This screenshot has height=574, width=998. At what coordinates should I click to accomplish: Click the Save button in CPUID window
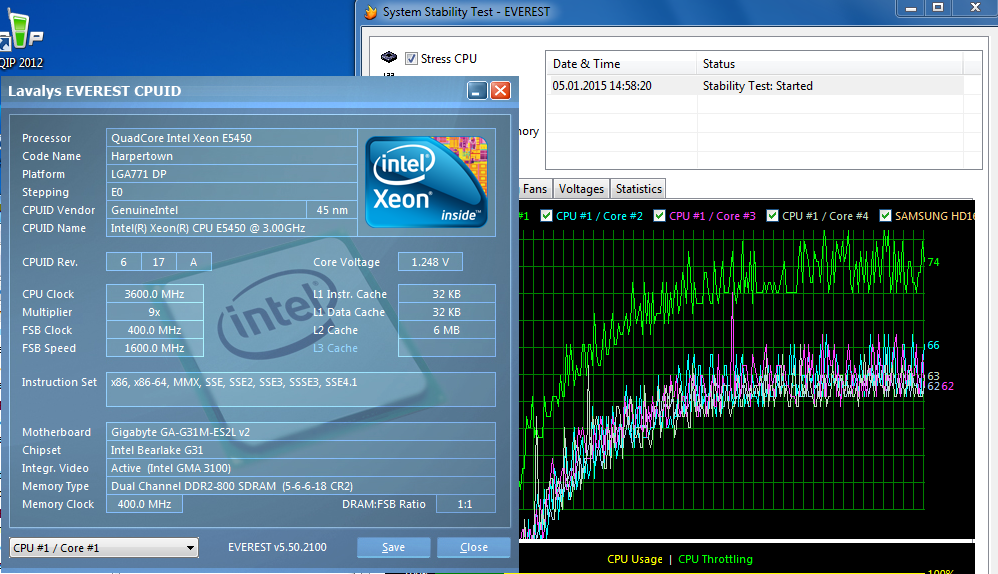coord(393,547)
